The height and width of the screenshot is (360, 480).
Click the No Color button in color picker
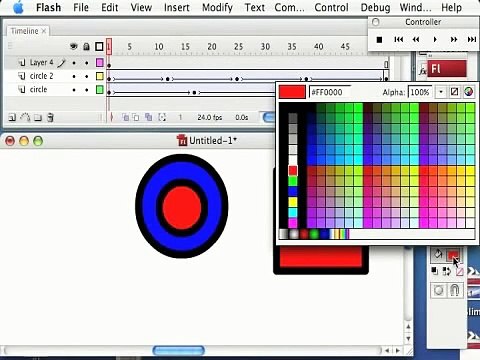(454, 92)
